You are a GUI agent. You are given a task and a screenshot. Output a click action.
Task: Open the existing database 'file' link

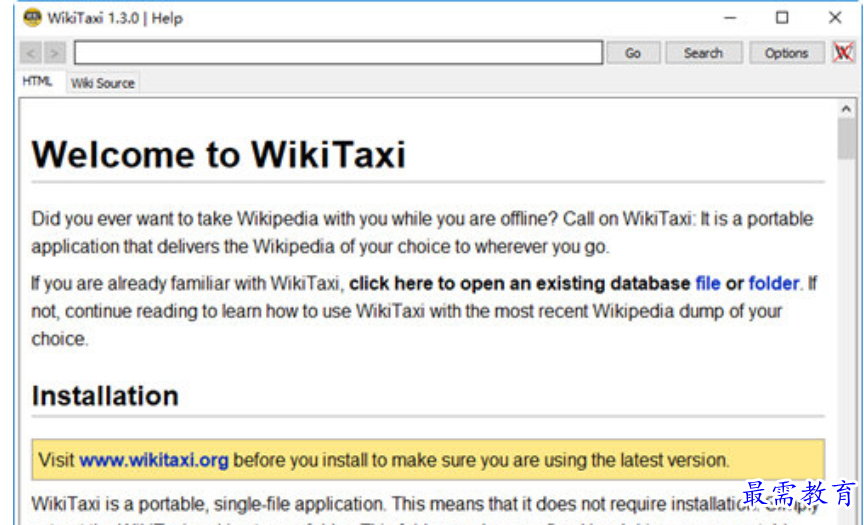click(708, 283)
